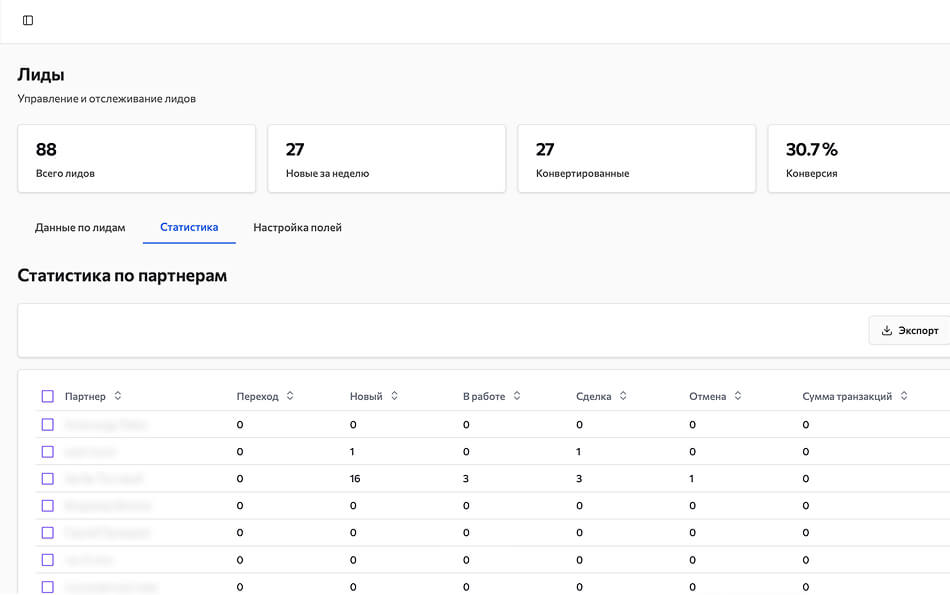Image resolution: width=950 pixels, height=595 pixels.
Task: Switch to Настройка полей tab
Action: (x=297, y=228)
